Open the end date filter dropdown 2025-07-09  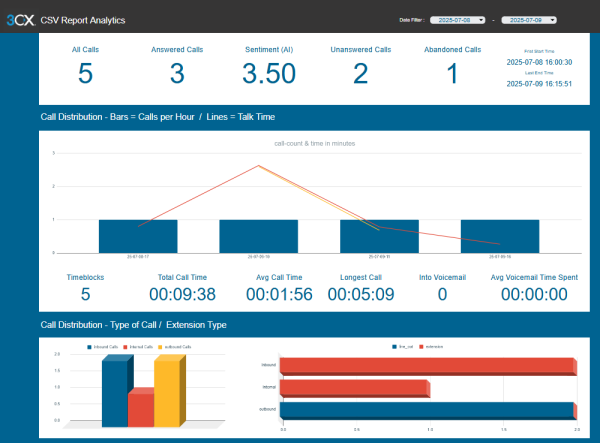click(x=529, y=20)
